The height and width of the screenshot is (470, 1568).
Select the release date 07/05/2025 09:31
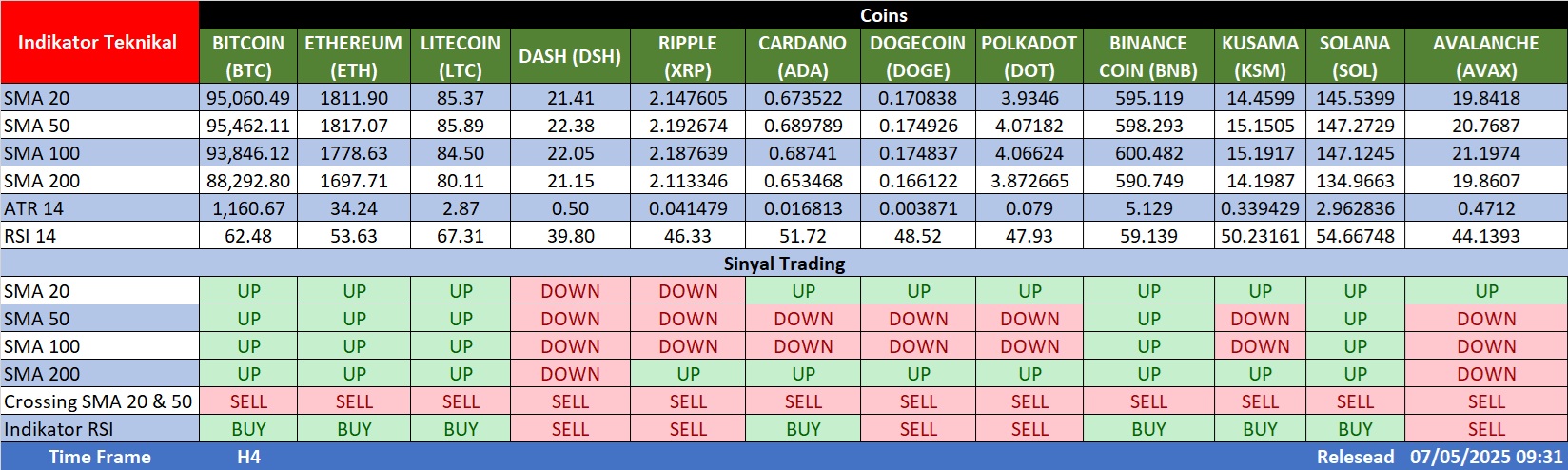coord(1486,457)
